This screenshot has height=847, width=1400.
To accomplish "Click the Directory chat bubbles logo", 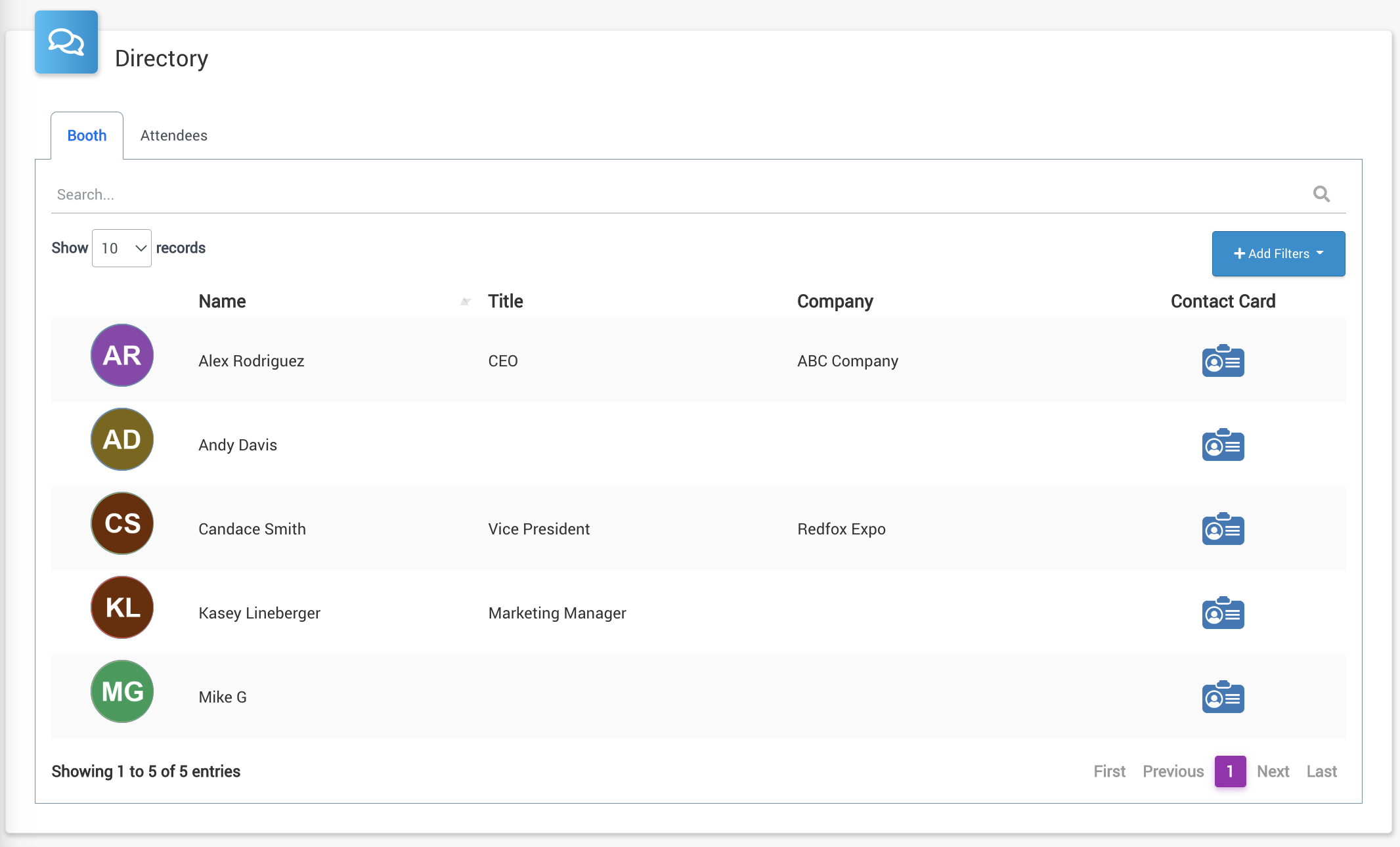I will tap(66, 42).
